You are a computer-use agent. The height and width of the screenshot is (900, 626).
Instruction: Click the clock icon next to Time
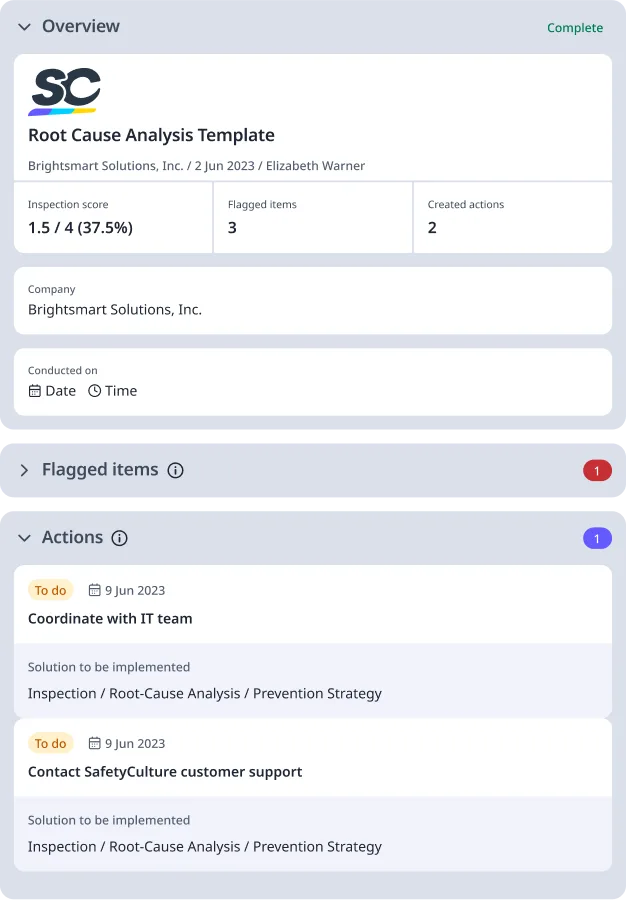coord(94,390)
